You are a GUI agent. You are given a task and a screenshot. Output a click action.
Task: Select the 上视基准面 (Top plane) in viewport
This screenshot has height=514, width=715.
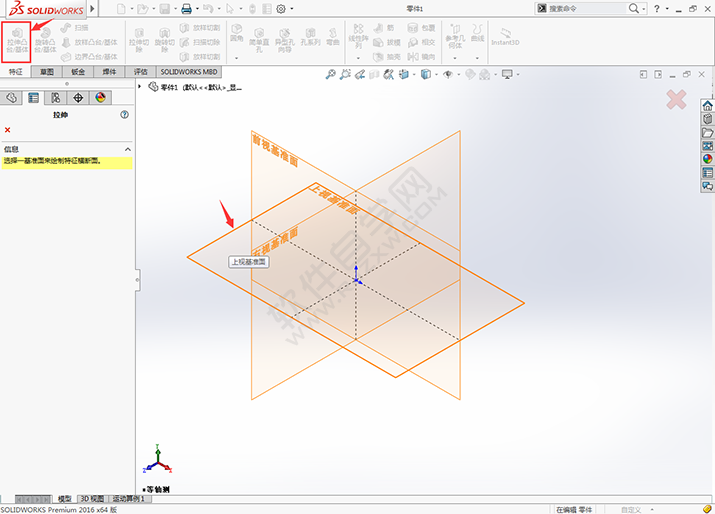(250, 261)
